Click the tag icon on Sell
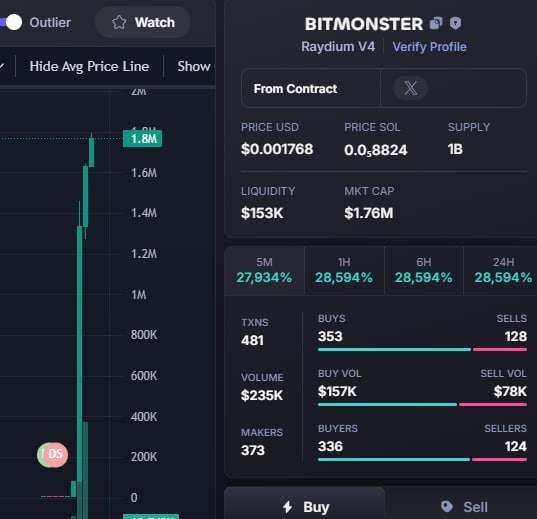The height and width of the screenshot is (519, 537). (447, 507)
